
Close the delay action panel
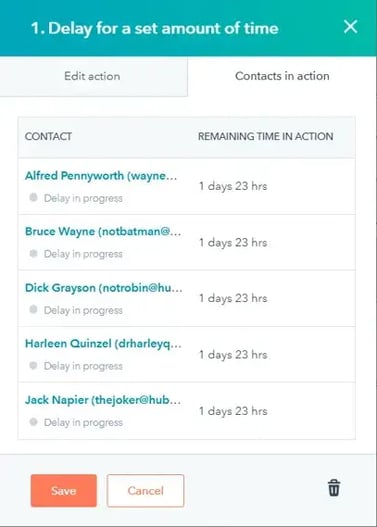coord(350,26)
